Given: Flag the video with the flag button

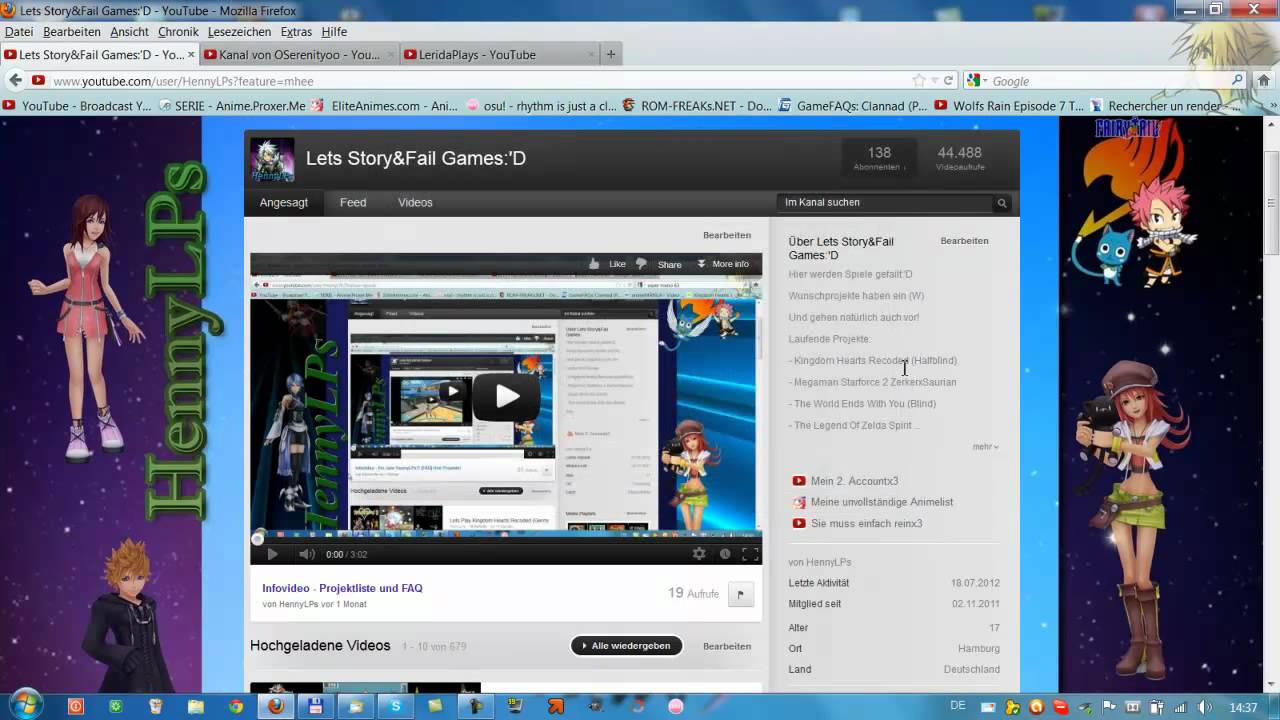Looking at the screenshot, I should (740, 594).
